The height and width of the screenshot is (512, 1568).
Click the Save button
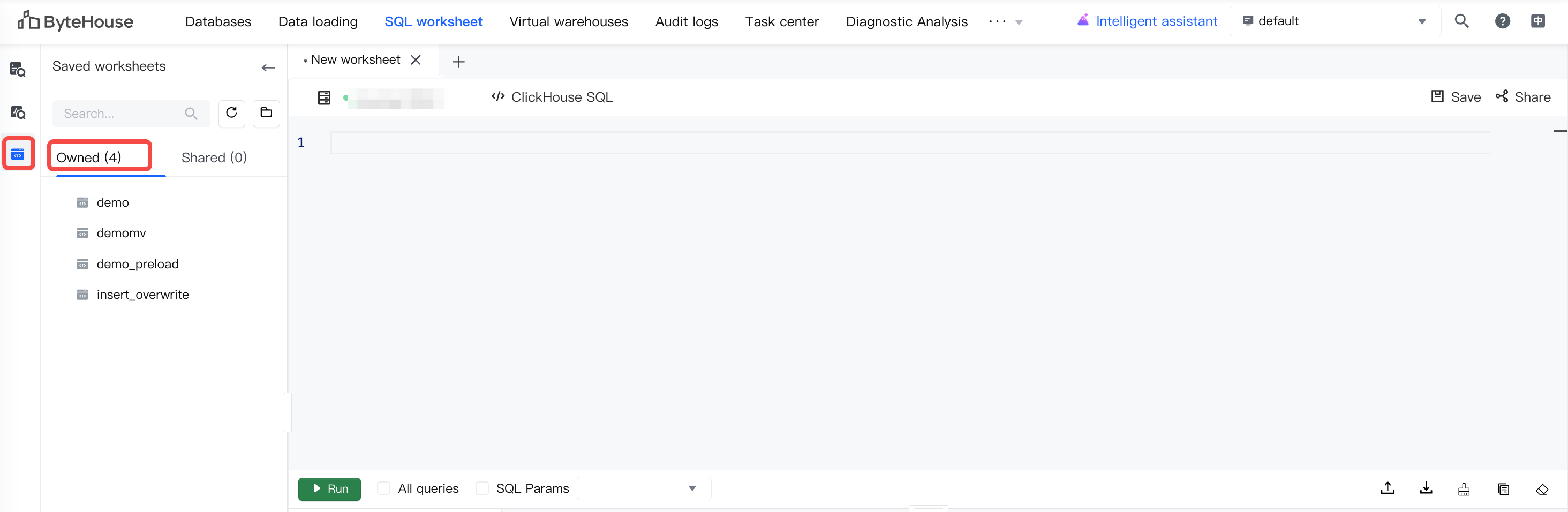[1456, 97]
